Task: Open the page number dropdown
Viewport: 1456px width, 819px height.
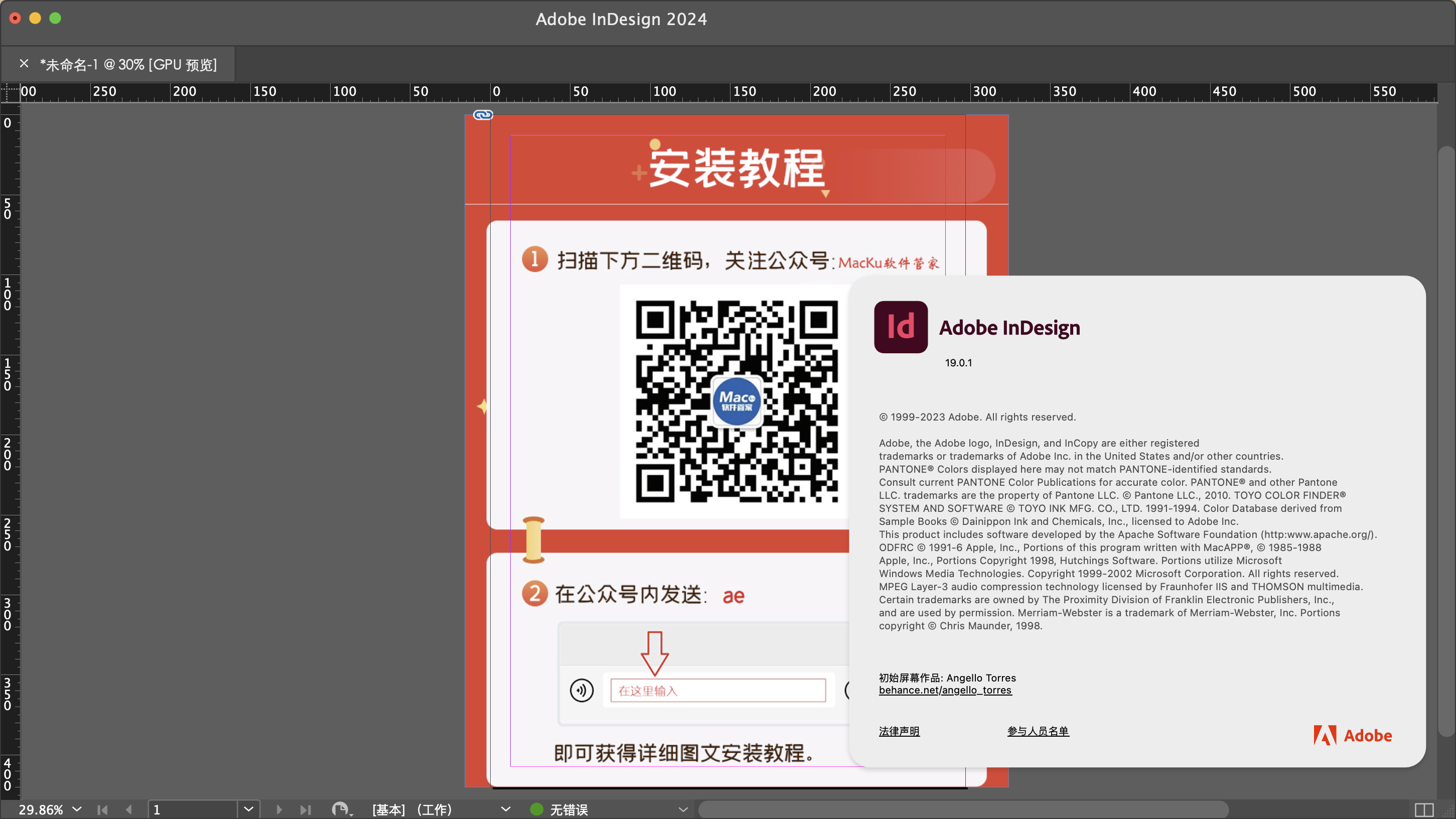Action: tap(248, 809)
